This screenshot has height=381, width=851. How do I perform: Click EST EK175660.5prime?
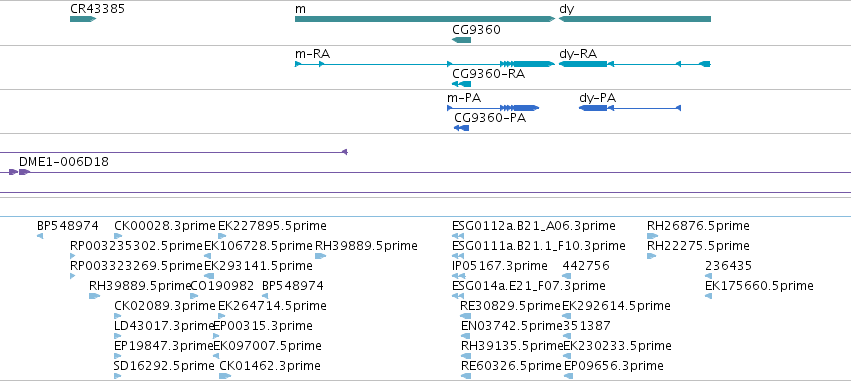pyautogui.click(x=759, y=286)
